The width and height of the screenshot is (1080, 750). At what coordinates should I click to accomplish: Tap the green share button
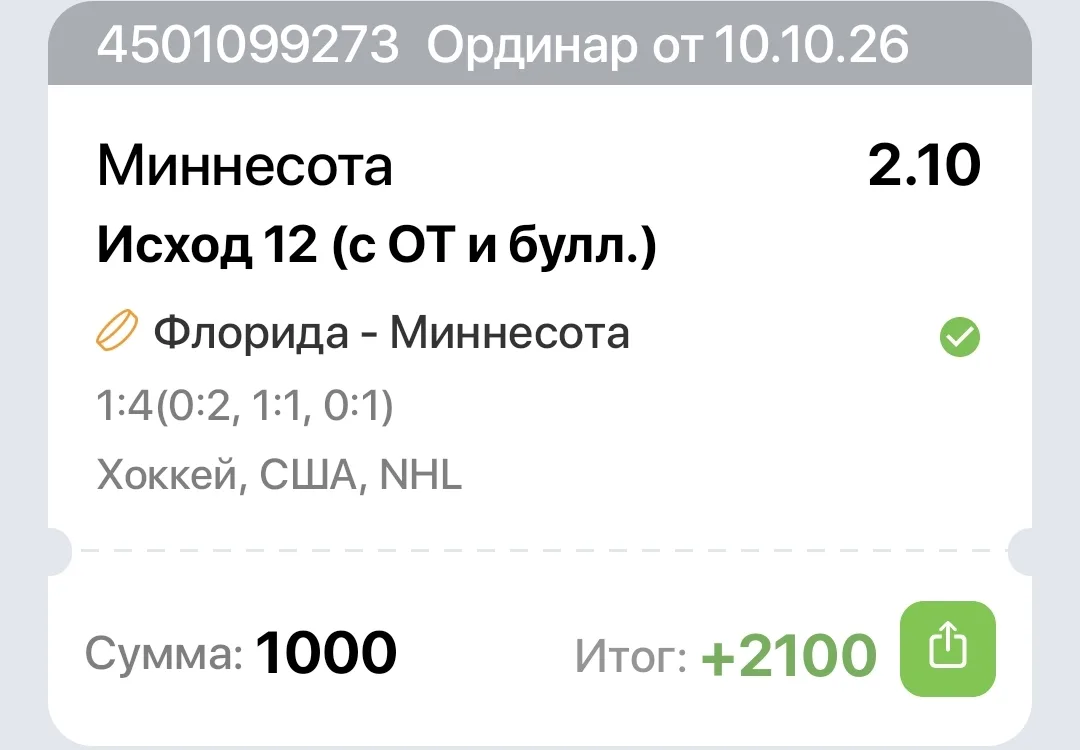948,649
